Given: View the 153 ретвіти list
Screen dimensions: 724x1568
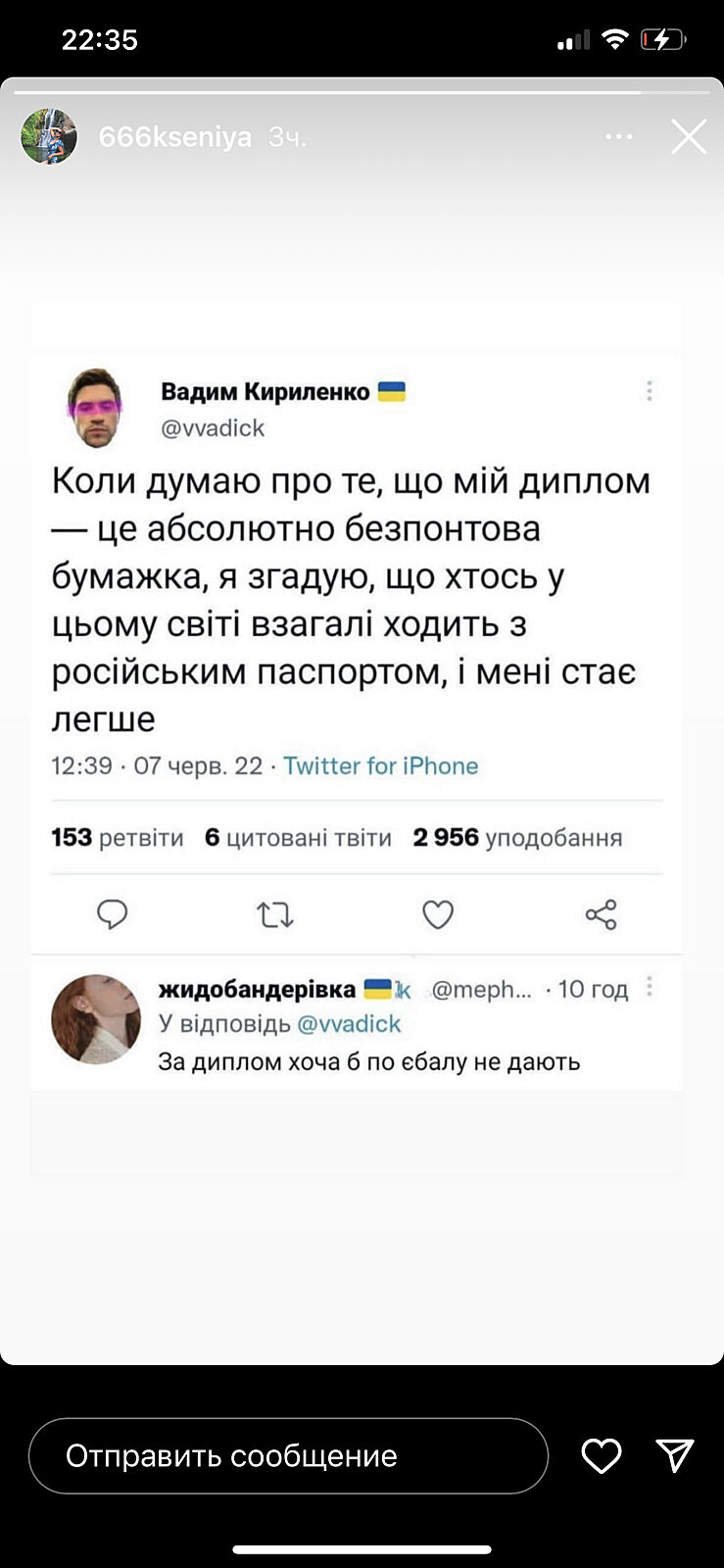Looking at the screenshot, I should pyautogui.click(x=118, y=838).
